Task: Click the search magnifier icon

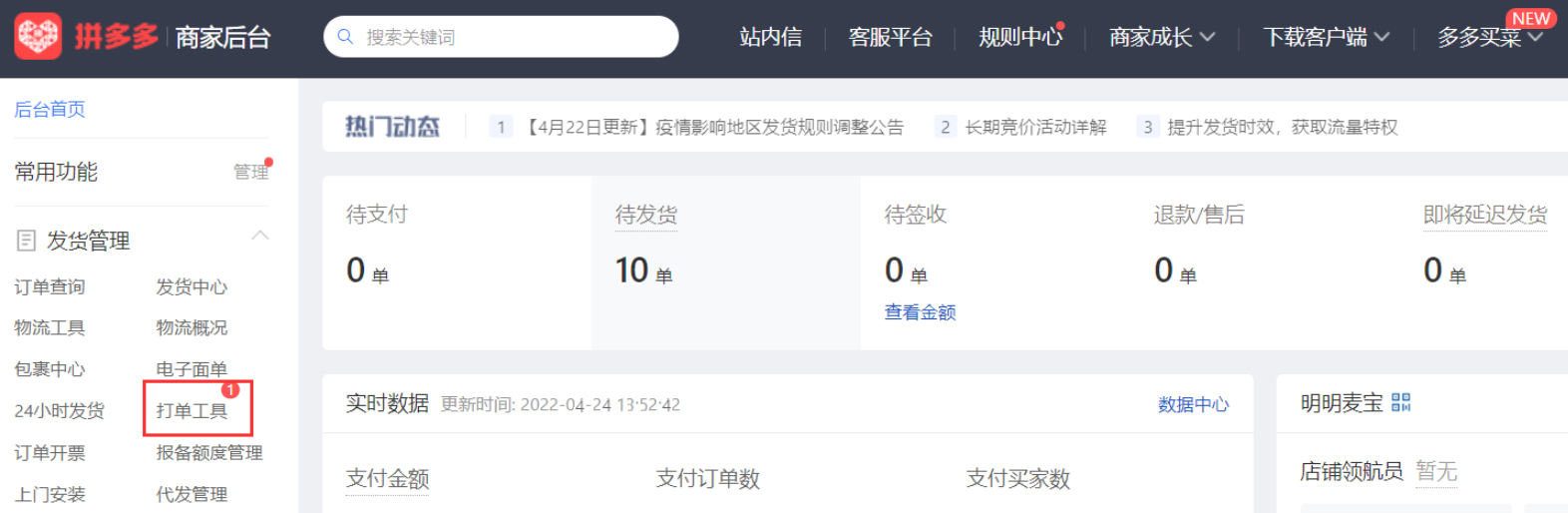Action: 346,37
